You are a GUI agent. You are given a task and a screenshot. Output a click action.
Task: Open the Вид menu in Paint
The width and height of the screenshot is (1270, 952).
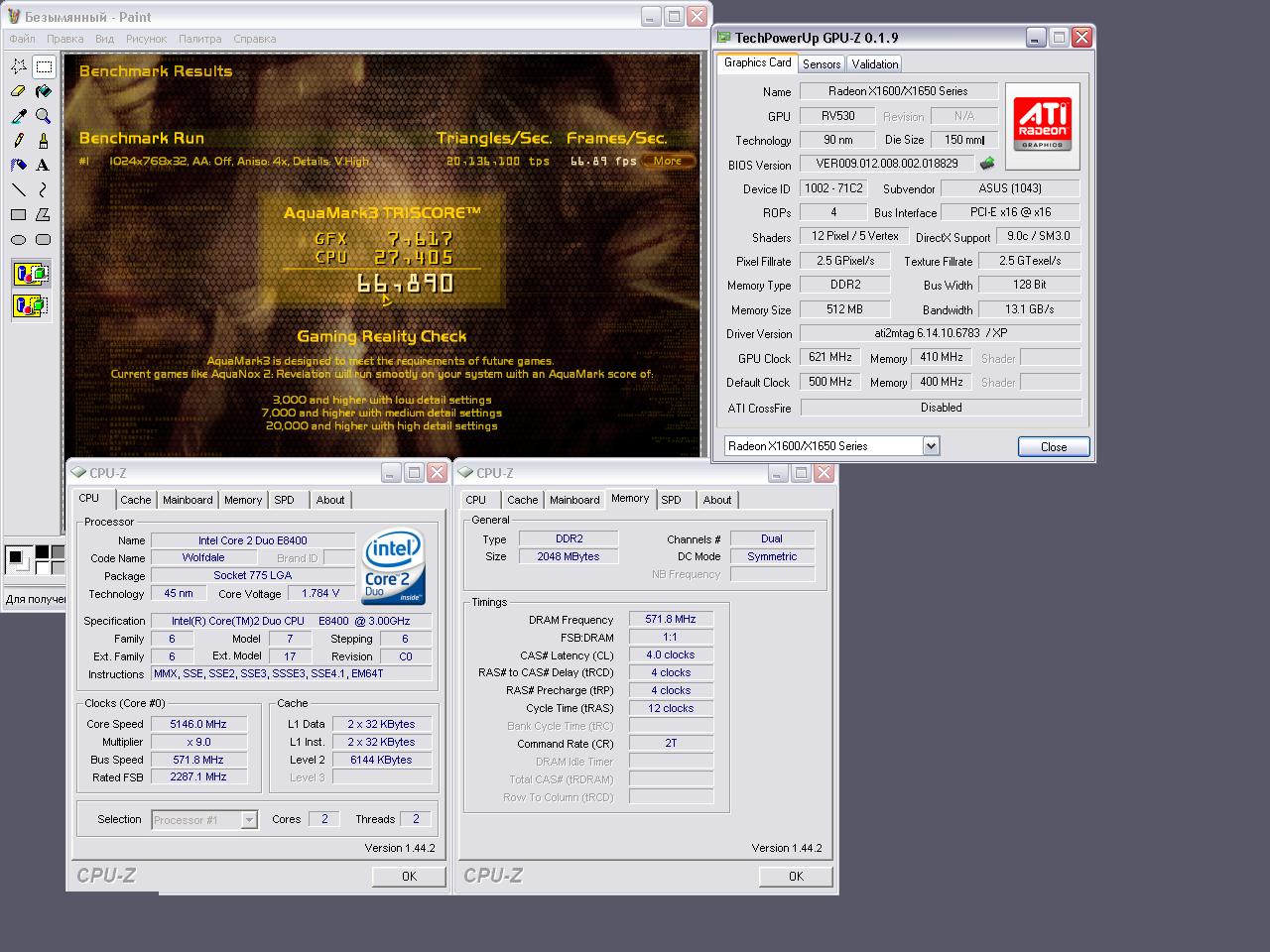pos(105,39)
